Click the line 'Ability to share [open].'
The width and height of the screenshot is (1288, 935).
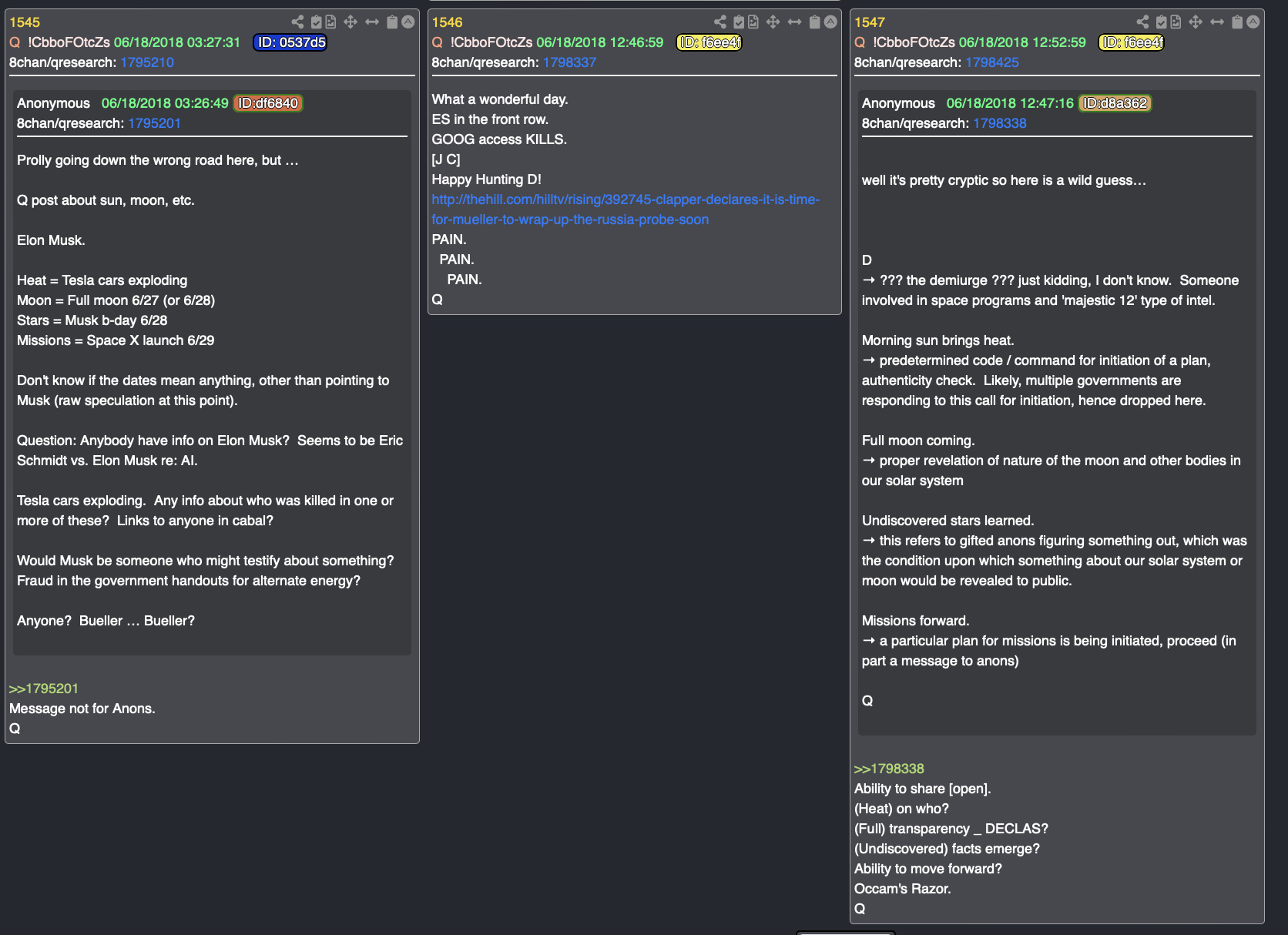coord(923,789)
